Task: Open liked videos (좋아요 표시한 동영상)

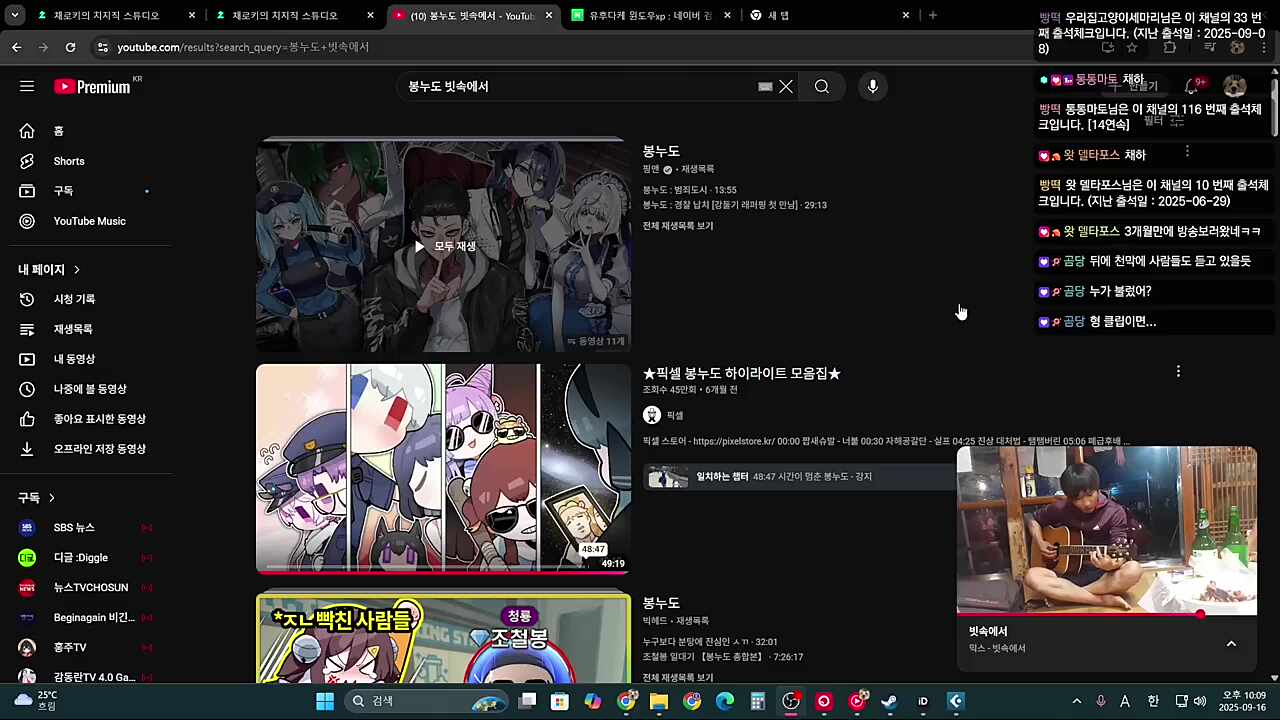Action: click(99, 419)
